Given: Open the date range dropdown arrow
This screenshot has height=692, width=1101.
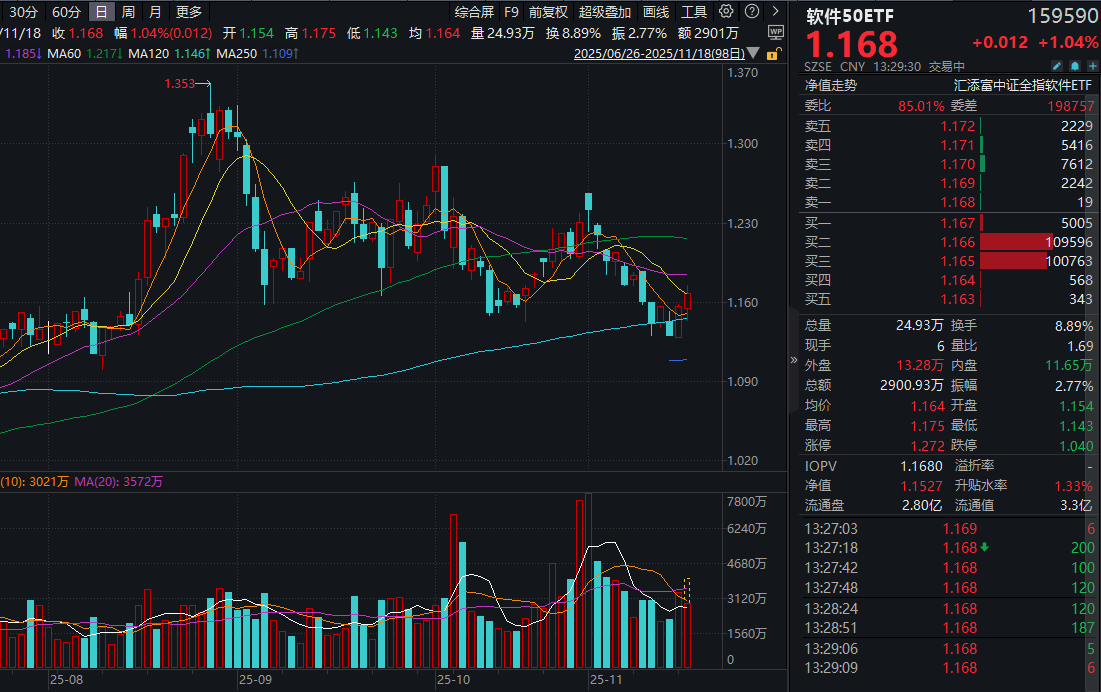Looking at the screenshot, I should pyautogui.click(x=752, y=52).
